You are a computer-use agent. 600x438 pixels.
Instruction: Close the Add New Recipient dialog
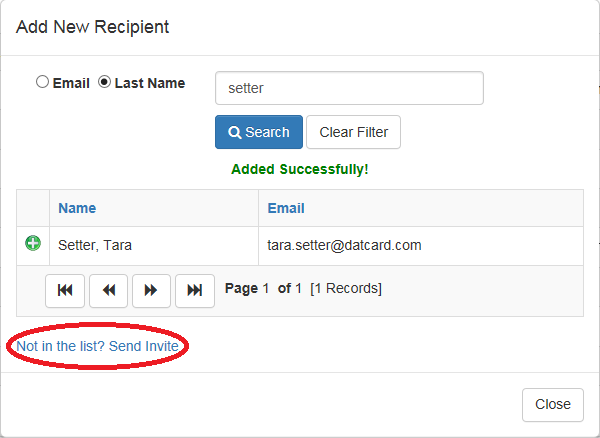[x=553, y=405]
